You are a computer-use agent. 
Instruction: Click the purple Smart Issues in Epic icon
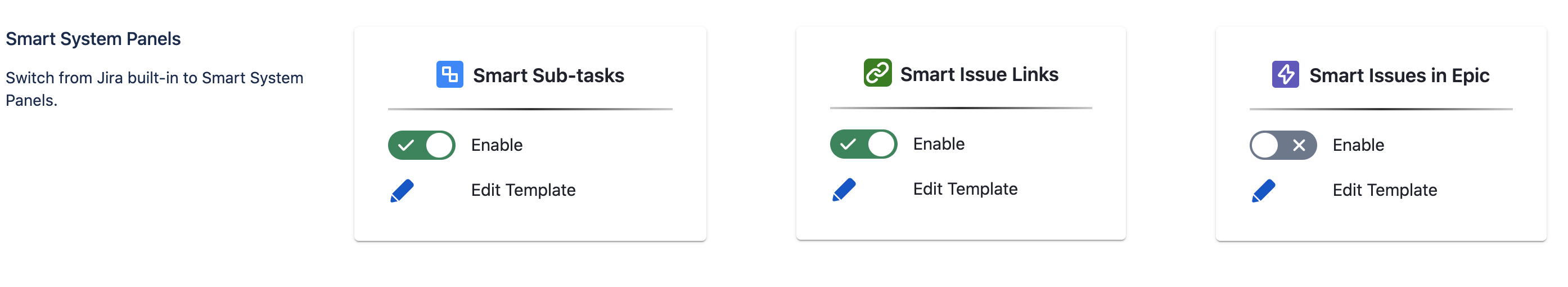click(1285, 74)
